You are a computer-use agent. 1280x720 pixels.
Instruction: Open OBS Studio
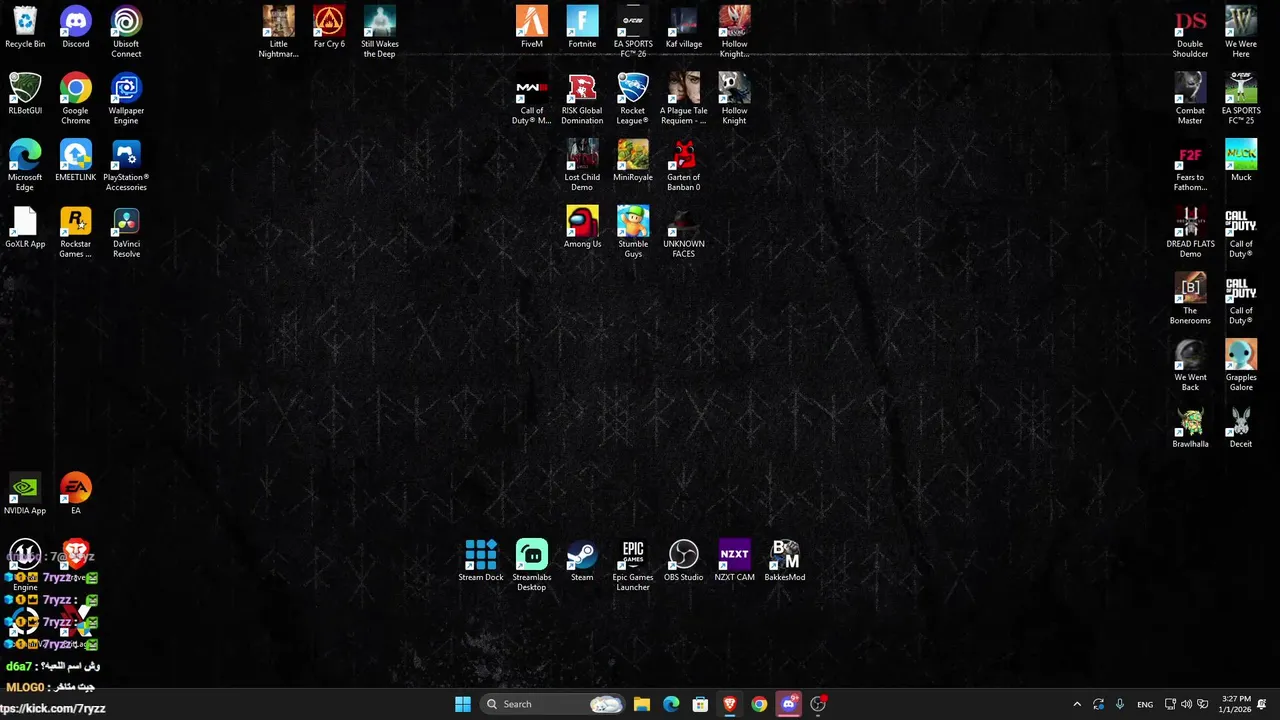coord(684,561)
